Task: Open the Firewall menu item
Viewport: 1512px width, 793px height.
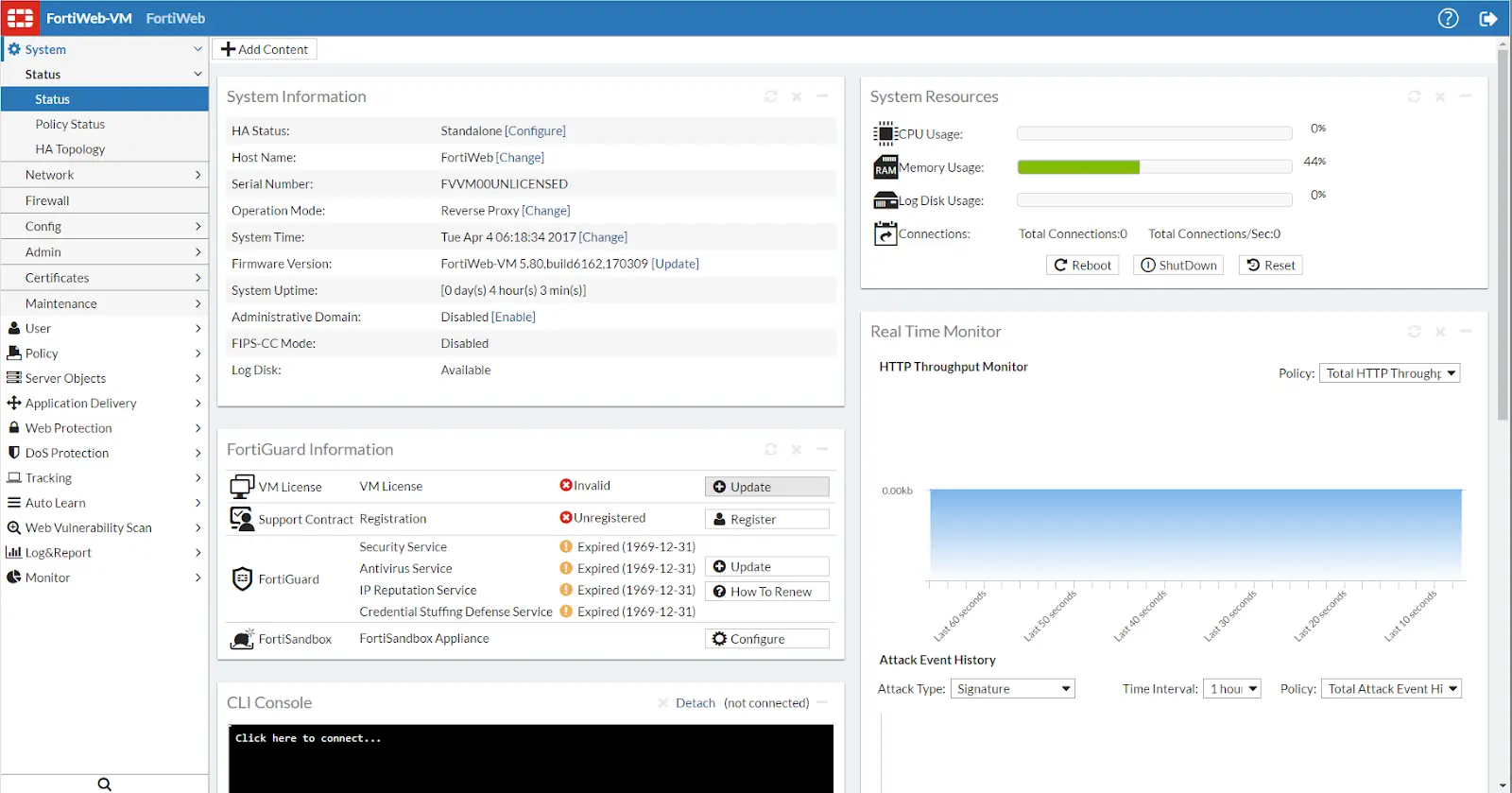Action: point(104,200)
